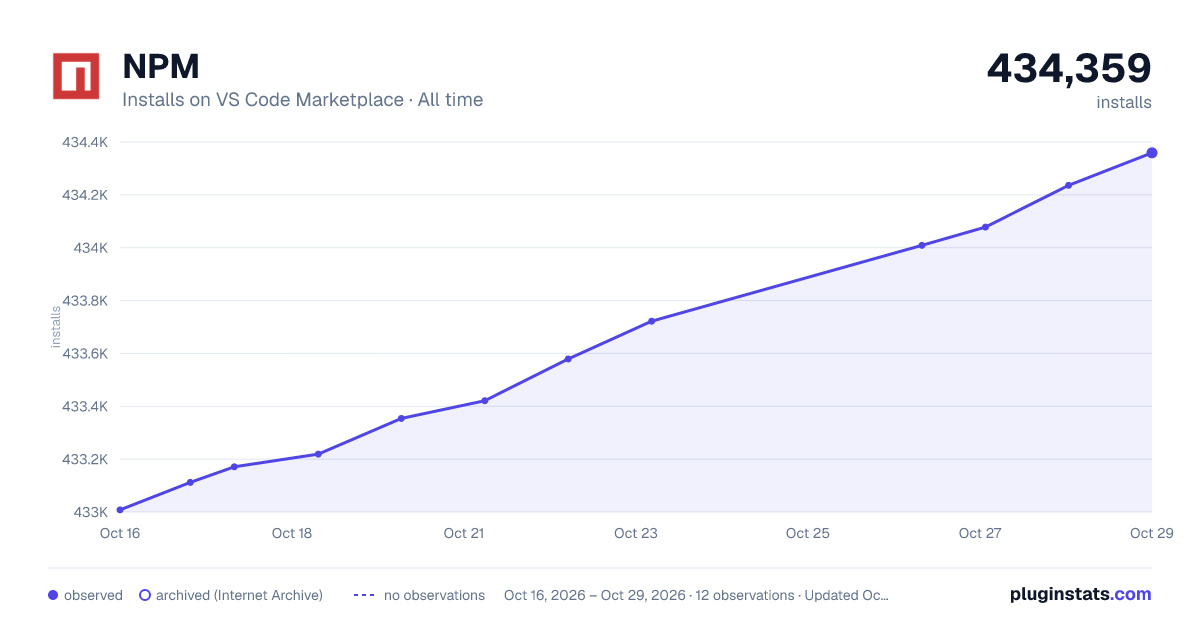Click the data point above Oct 18
Viewport: 1200px width, 630px height.
point(318,454)
